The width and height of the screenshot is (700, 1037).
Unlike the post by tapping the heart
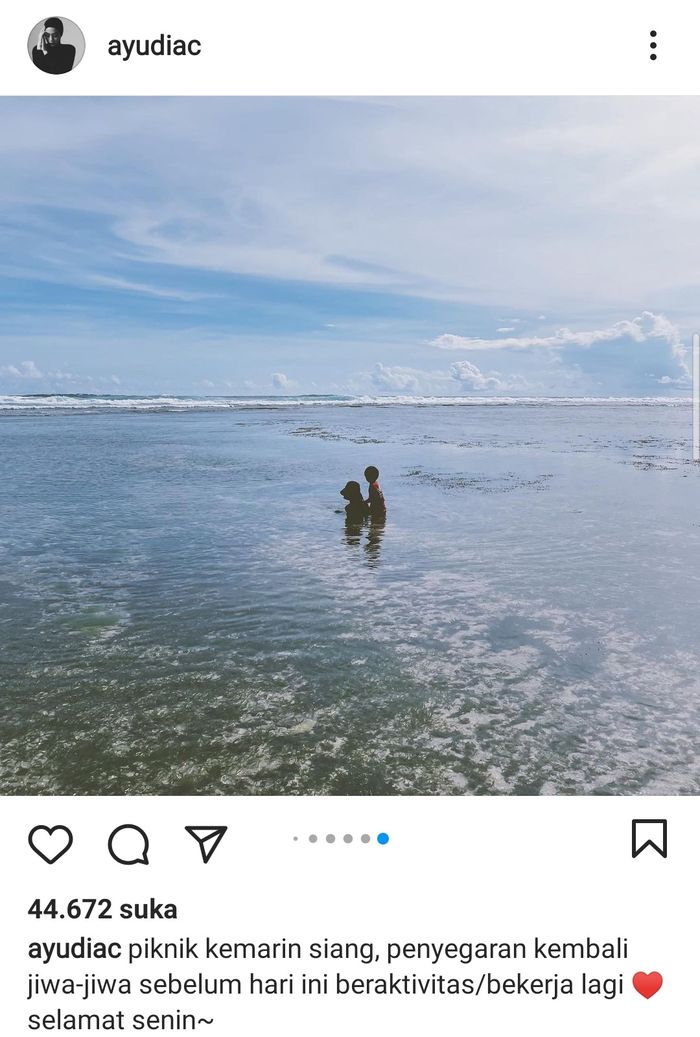[52, 844]
